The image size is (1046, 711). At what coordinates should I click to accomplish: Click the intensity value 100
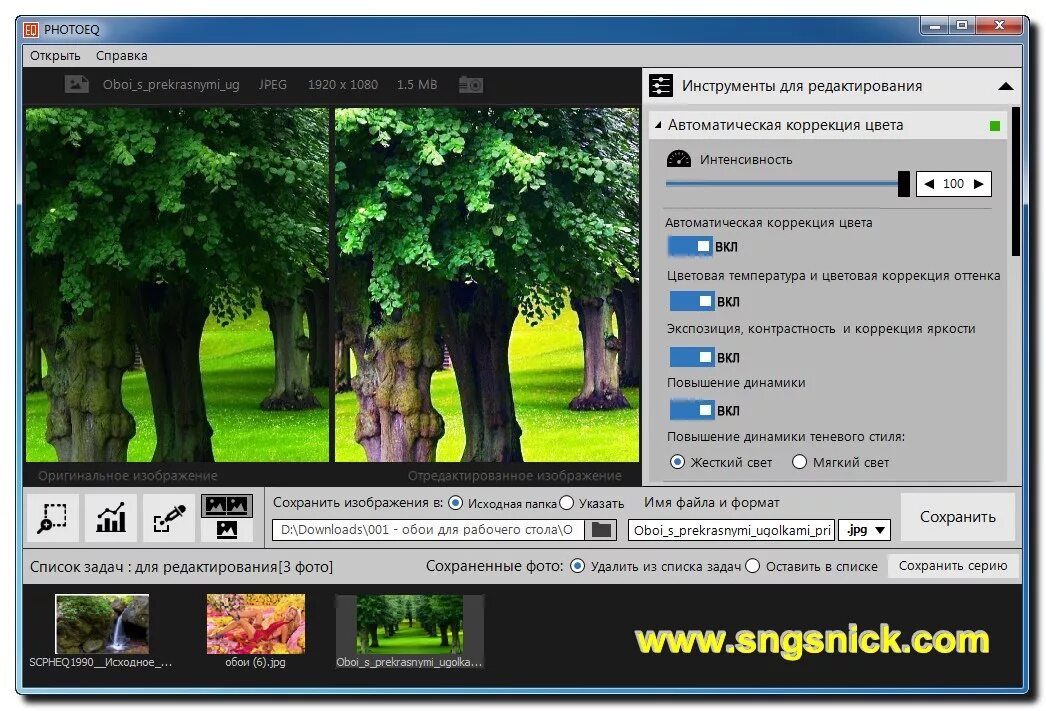(953, 184)
